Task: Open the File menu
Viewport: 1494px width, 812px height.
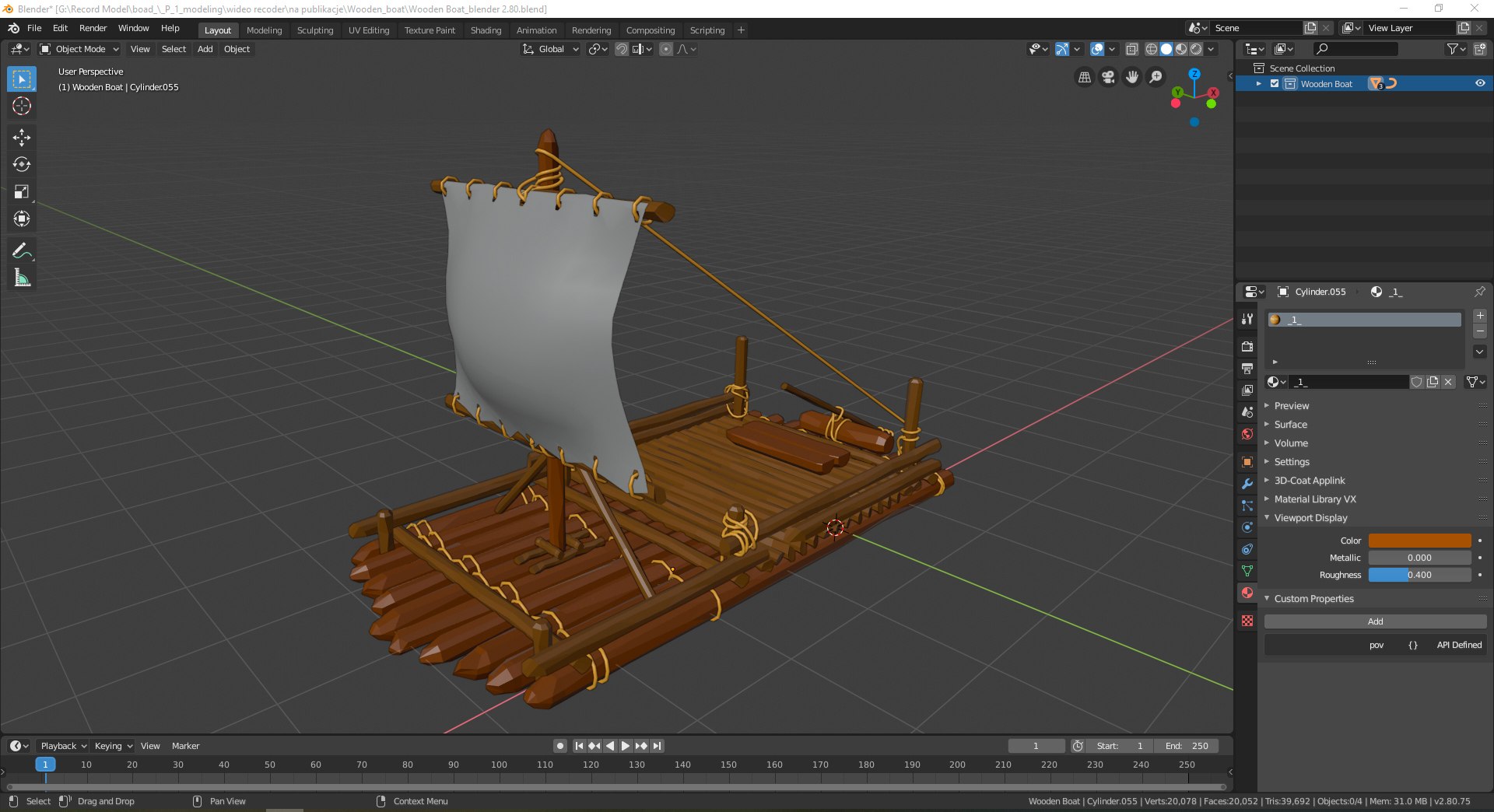Action: click(34, 28)
